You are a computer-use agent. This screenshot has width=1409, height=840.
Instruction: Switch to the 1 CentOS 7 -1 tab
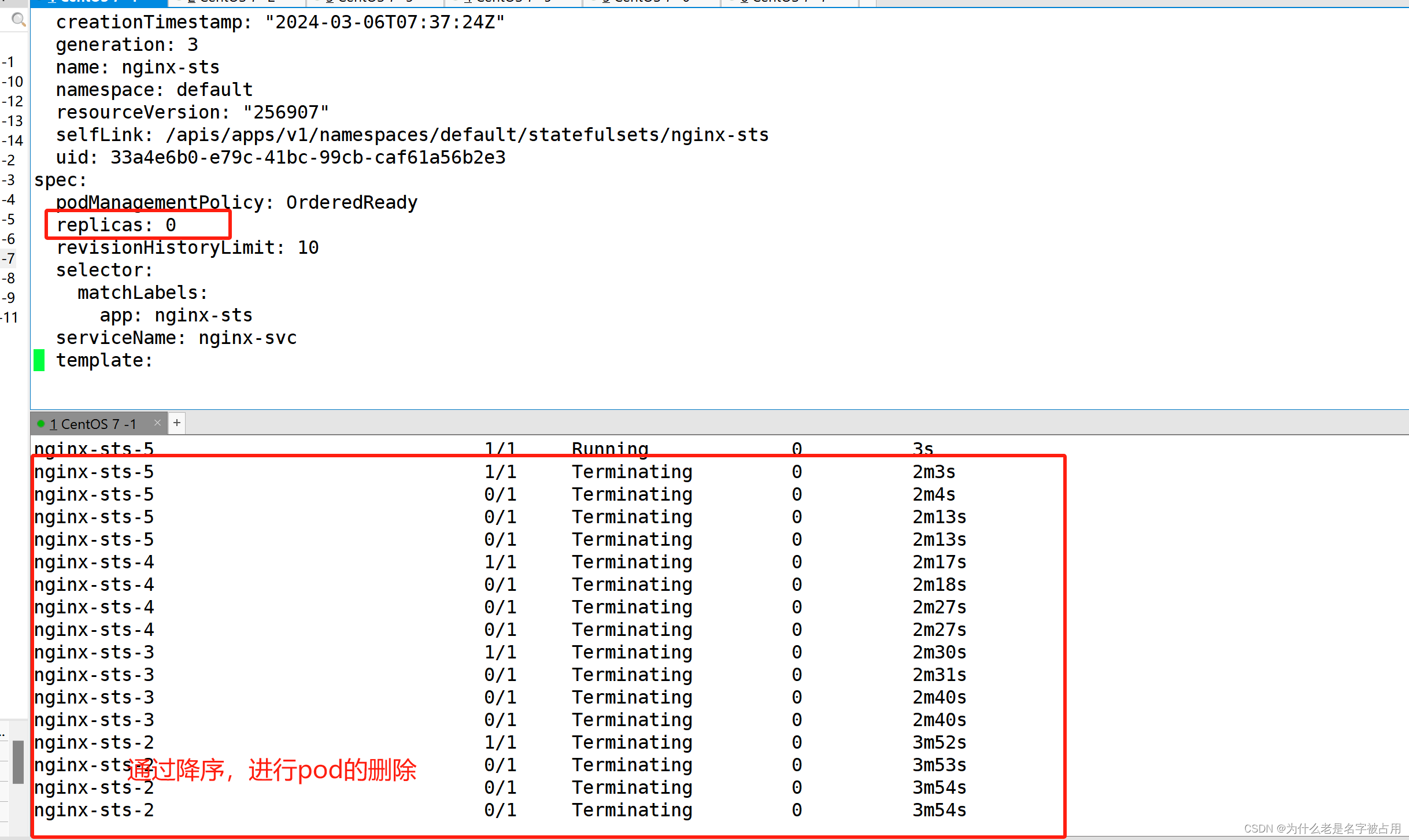click(x=93, y=424)
